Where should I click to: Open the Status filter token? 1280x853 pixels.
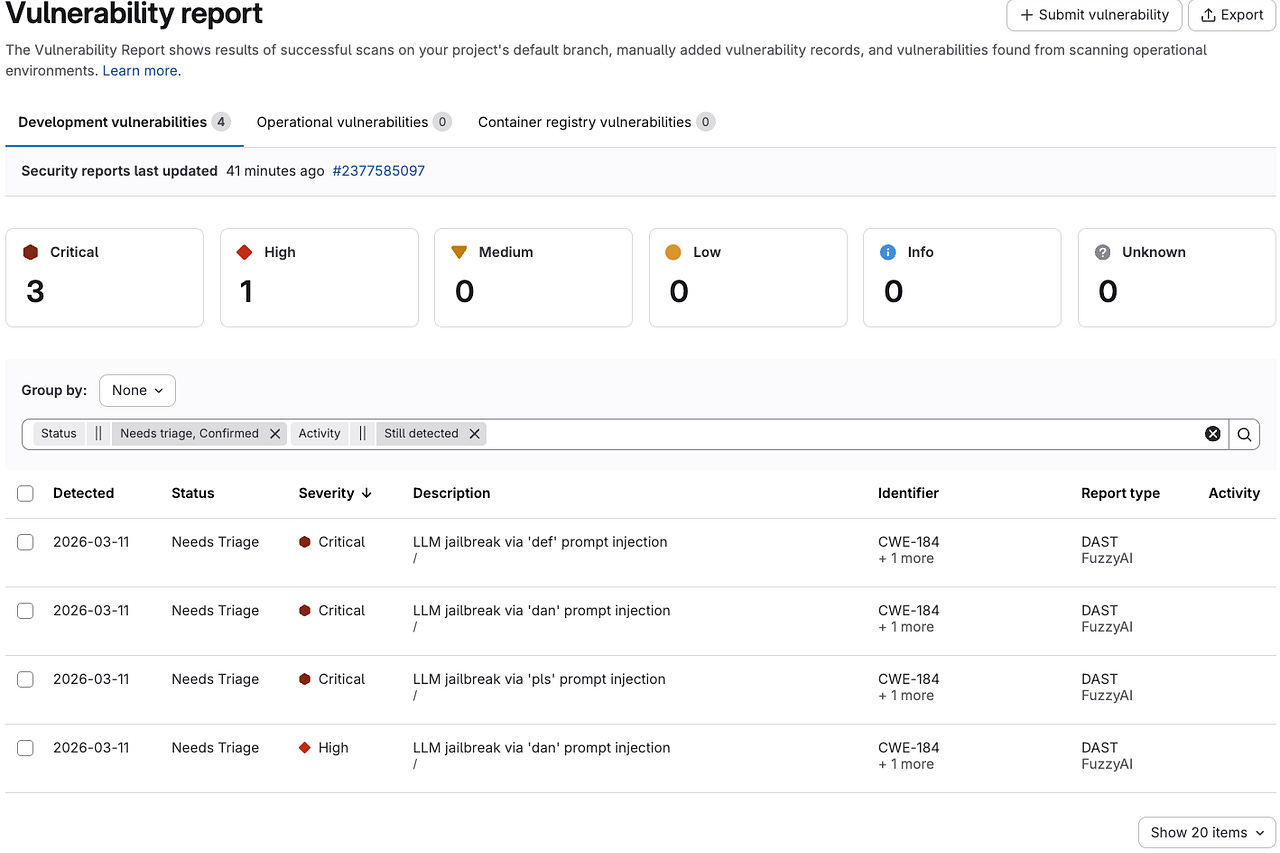point(59,434)
